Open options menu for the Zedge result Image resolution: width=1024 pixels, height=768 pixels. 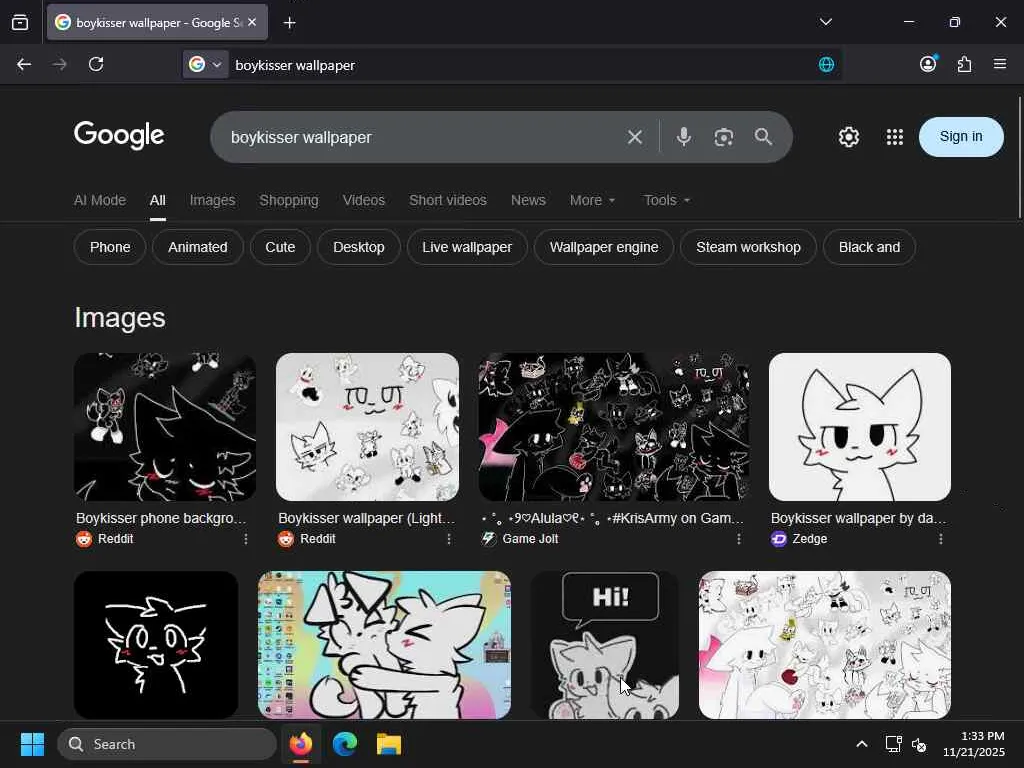pyautogui.click(x=940, y=539)
